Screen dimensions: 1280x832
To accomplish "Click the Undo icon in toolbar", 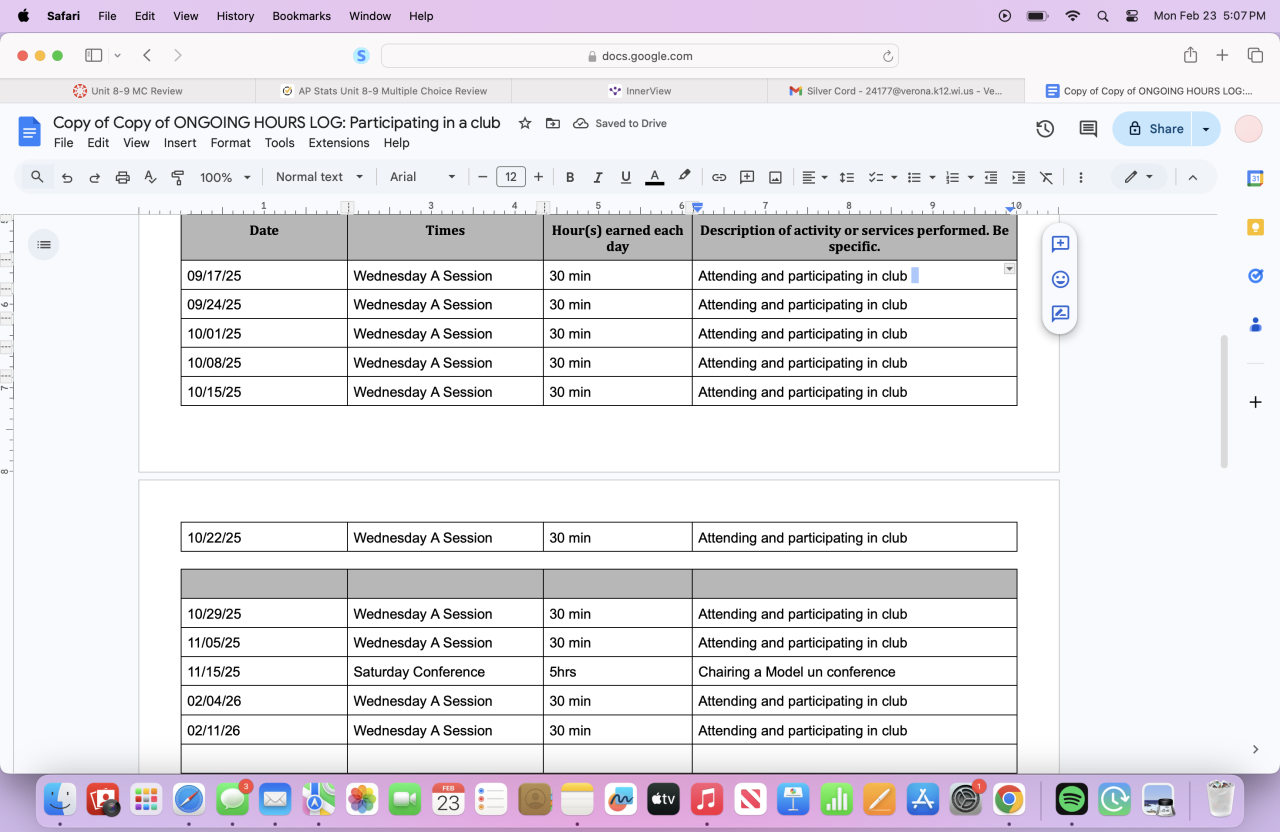I will click(67, 177).
